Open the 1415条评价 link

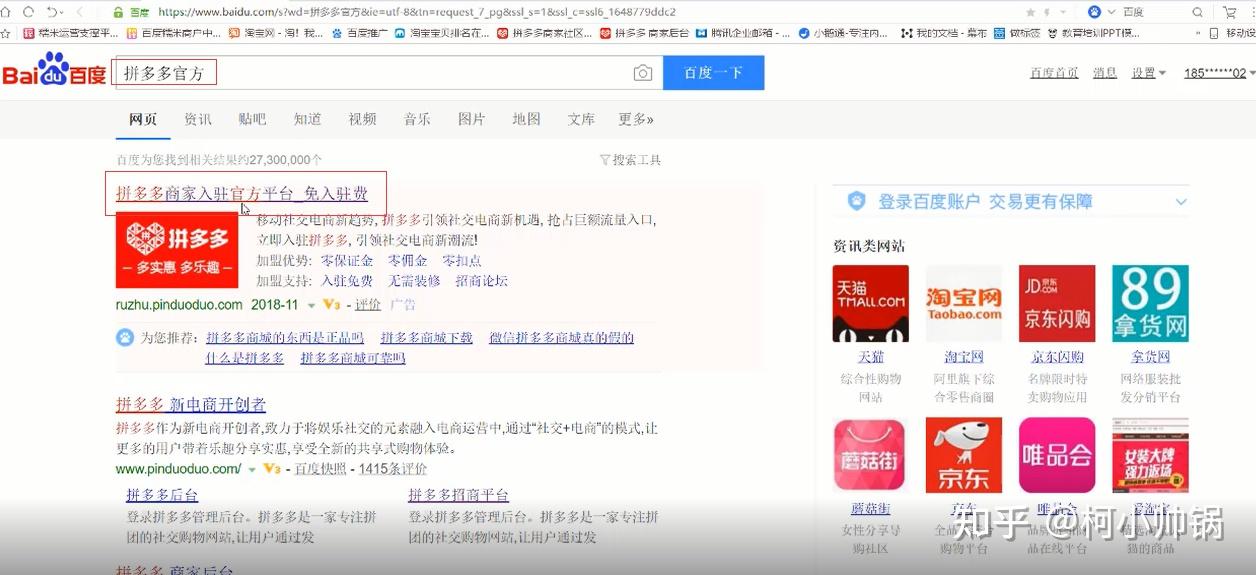393,468
